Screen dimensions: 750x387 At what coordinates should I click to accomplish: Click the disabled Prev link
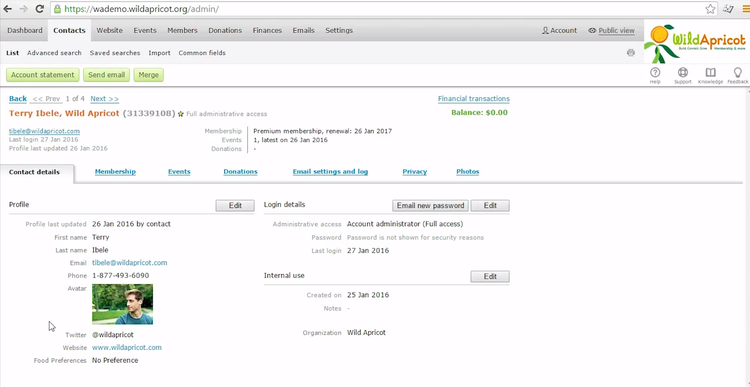[x=46, y=99]
